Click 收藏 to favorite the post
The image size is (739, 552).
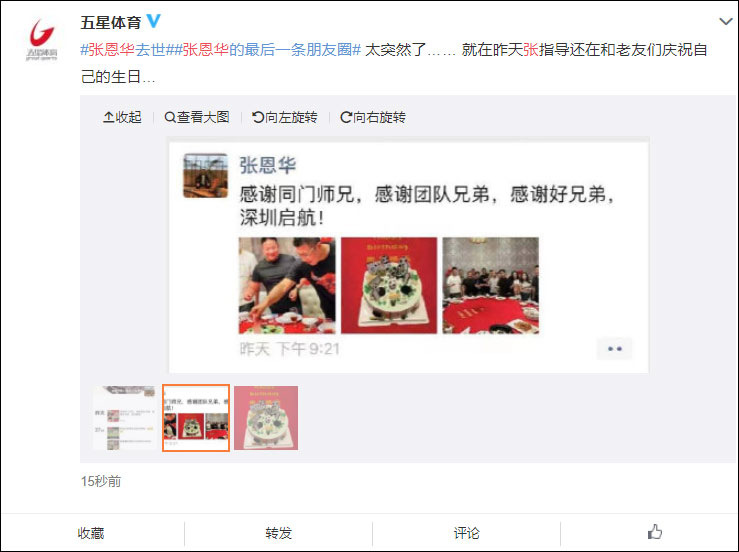click(91, 533)
